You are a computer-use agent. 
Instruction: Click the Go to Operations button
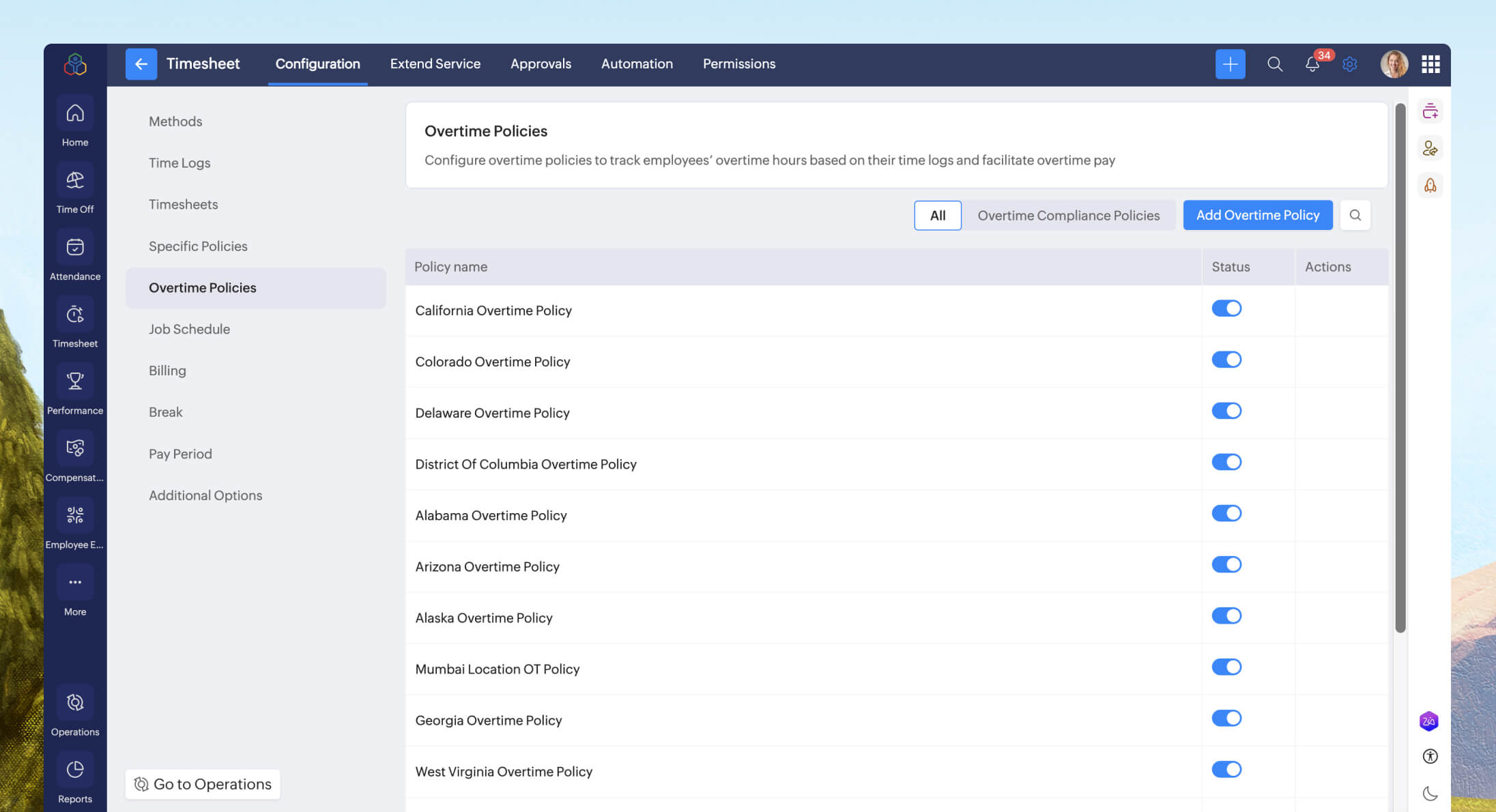(x=203, y=784)
